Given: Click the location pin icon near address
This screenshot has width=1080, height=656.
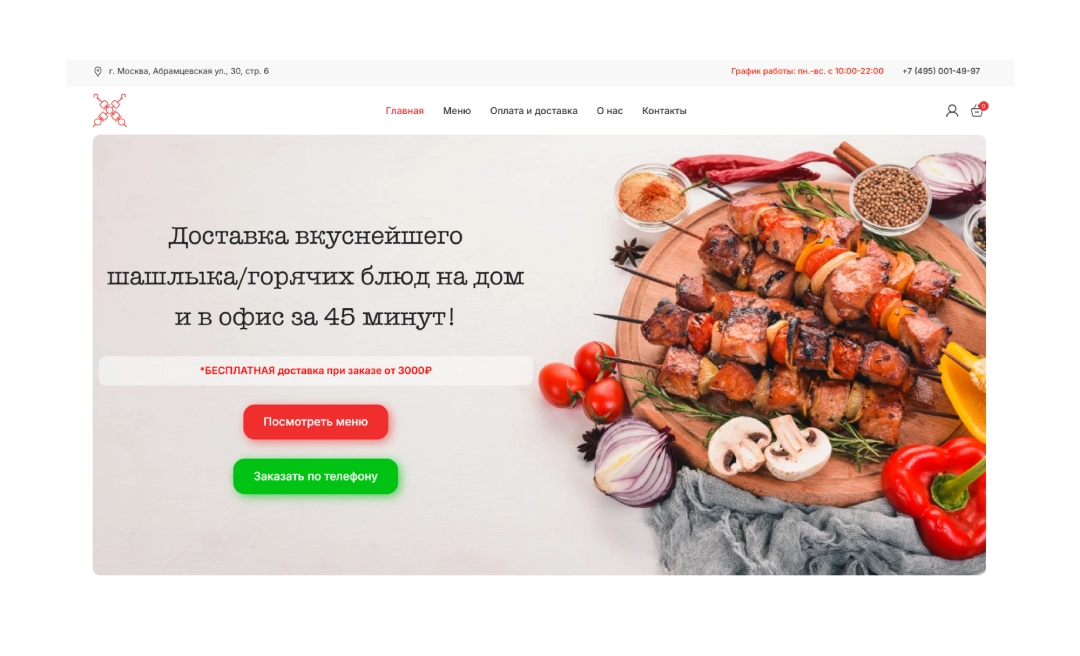Looking at the screenshot, I should [x=98, y=72].
